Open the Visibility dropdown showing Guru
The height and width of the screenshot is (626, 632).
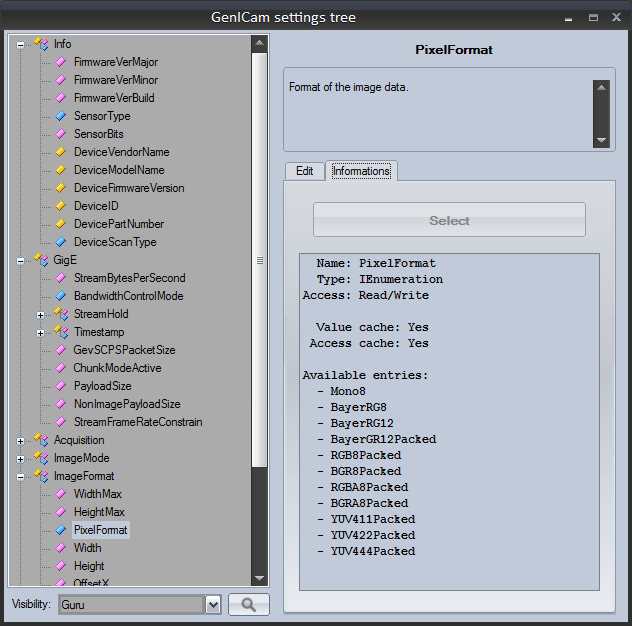[x=212, y=604]
